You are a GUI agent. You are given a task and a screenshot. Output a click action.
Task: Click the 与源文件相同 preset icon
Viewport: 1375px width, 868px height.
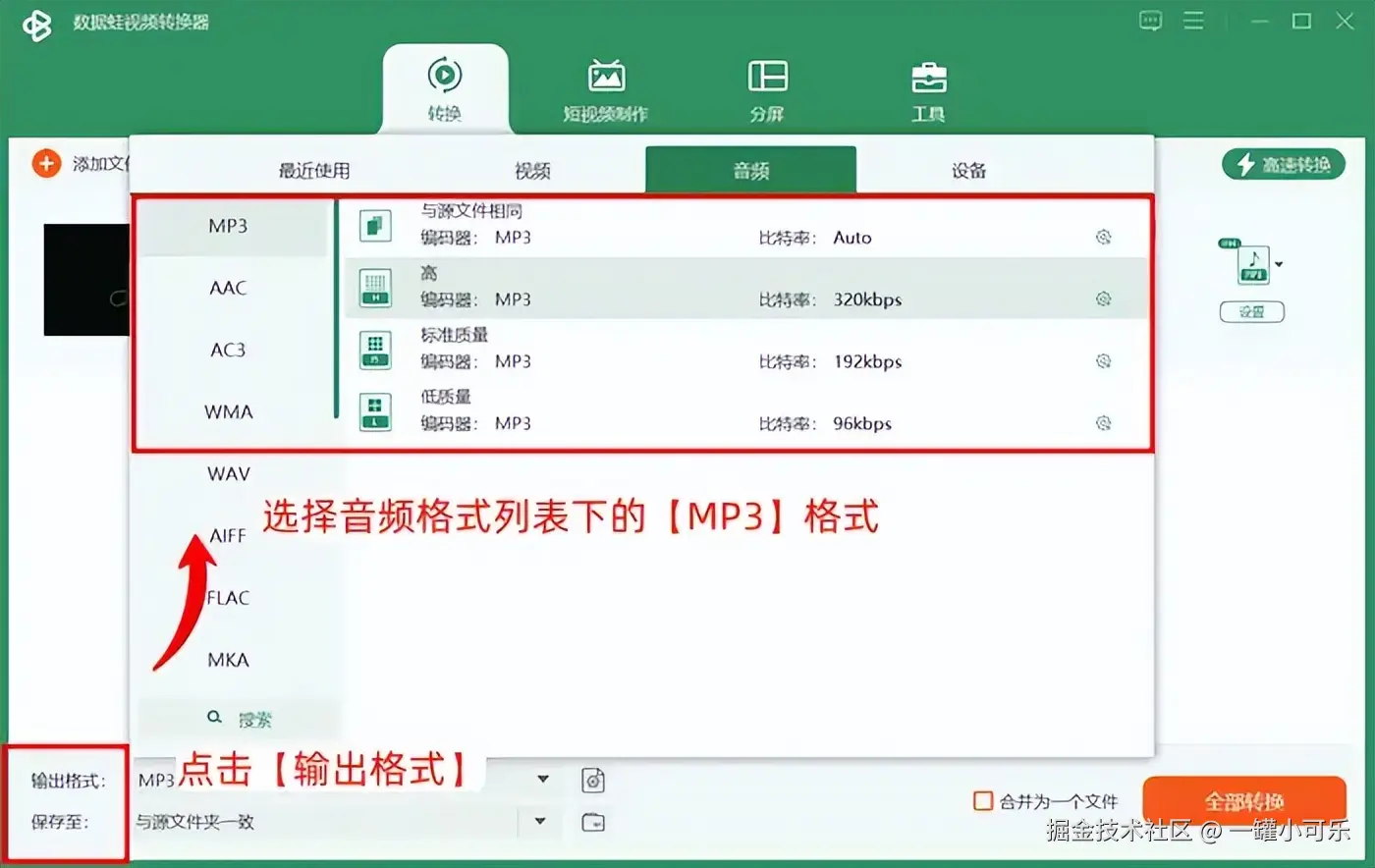(375, 226)
